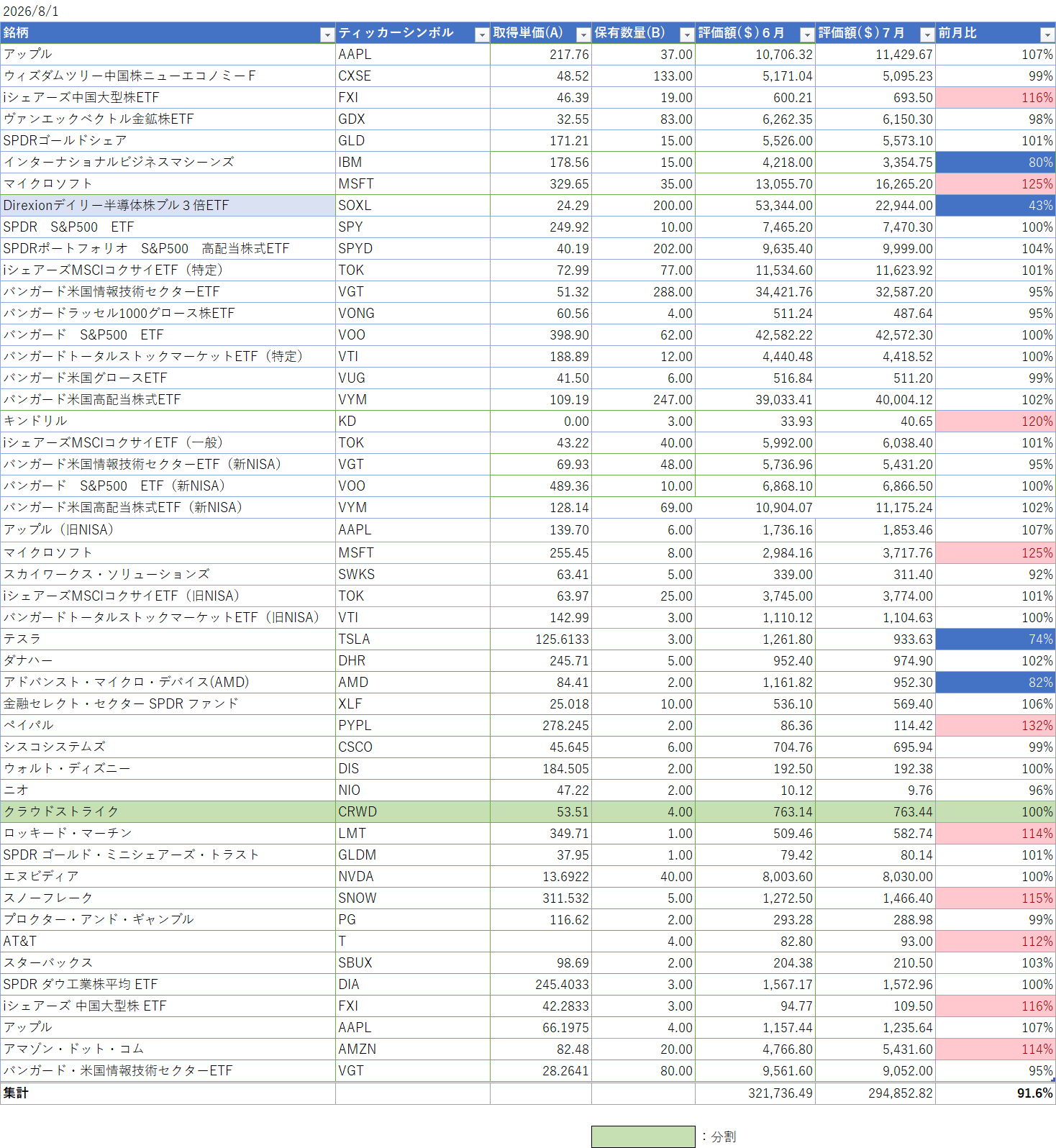Click the AMZN ticker cell

point(413,1049)
